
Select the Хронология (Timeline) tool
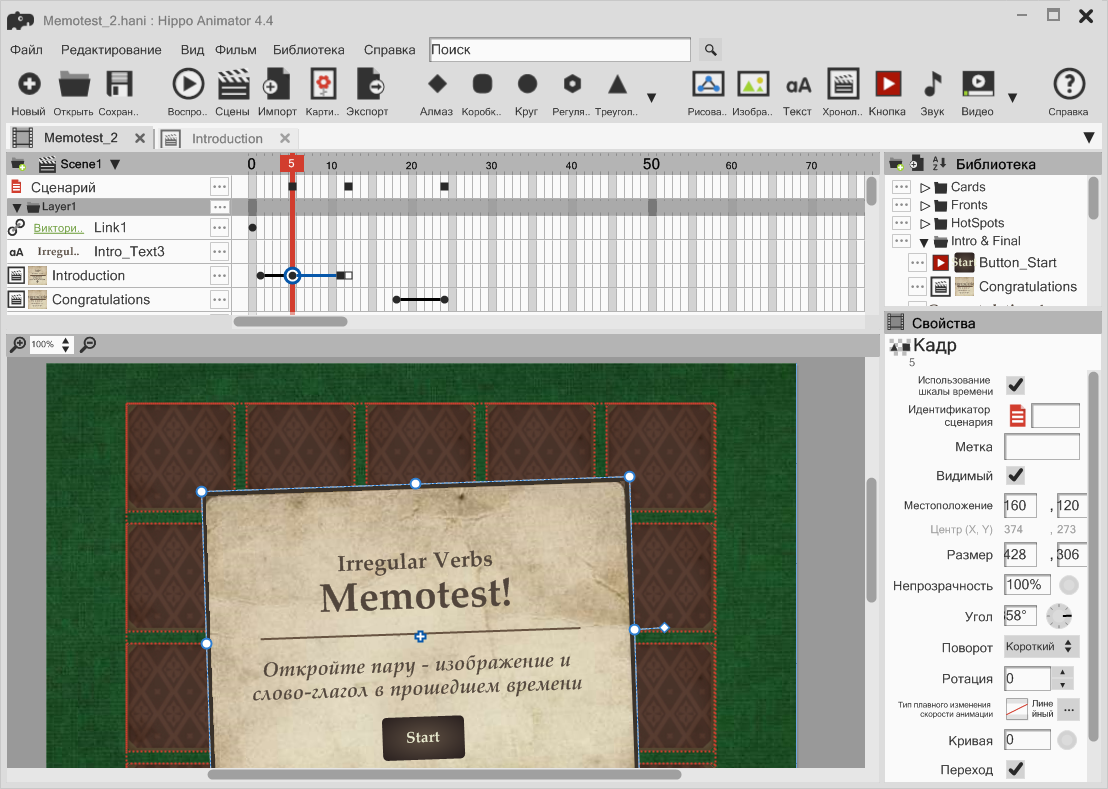point(842,84)
